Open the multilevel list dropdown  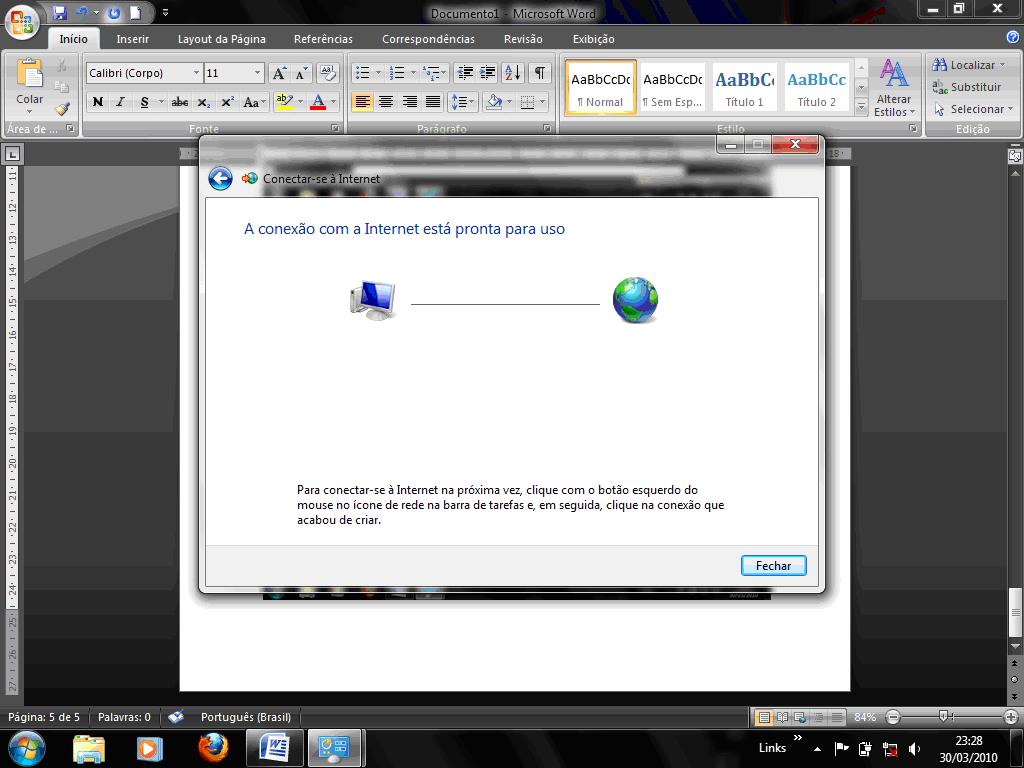434,73
